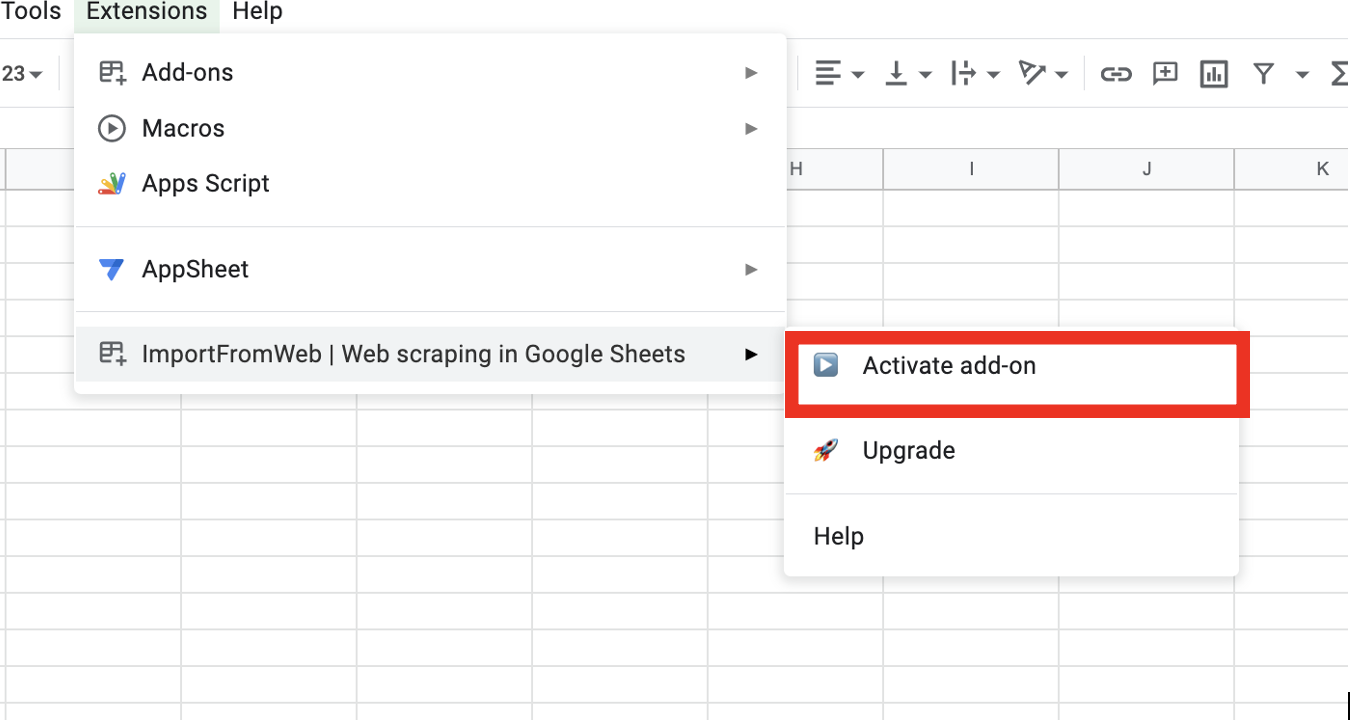Activate the ImportFromWeb add-on

(x=948, y=366)
